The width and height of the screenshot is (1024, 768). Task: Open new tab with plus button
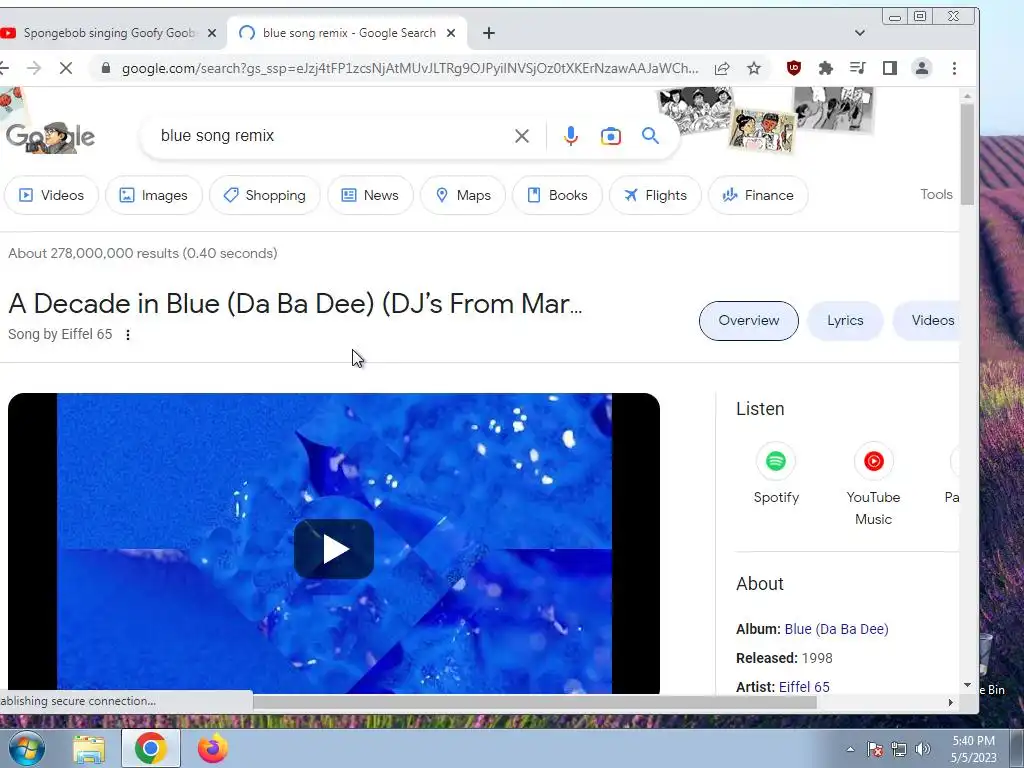tap(488, 33)
